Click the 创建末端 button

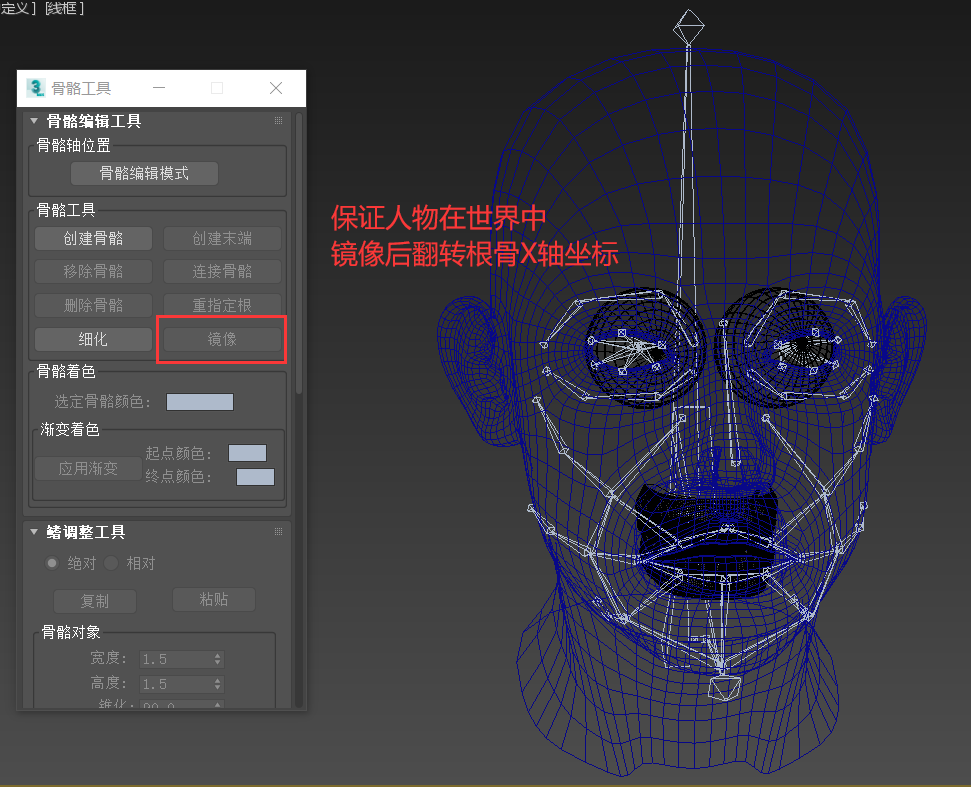[222, 238]
